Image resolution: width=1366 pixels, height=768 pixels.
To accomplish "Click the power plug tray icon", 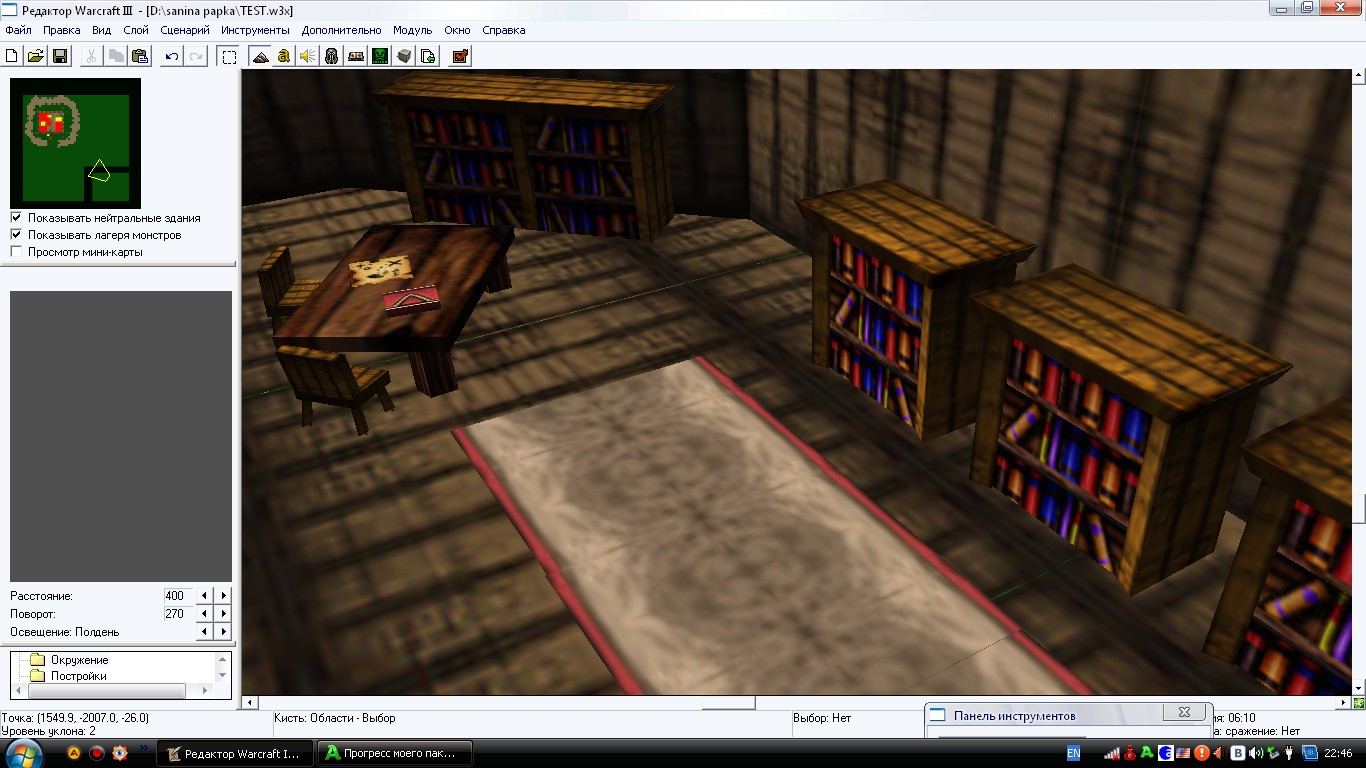I will coord(1290,753).
